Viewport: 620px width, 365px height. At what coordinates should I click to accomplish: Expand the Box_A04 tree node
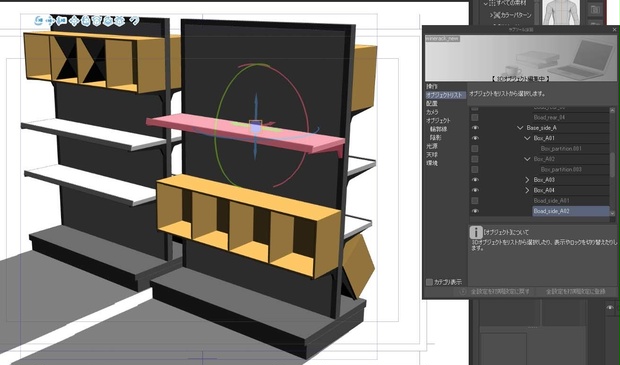coord(527,190)
